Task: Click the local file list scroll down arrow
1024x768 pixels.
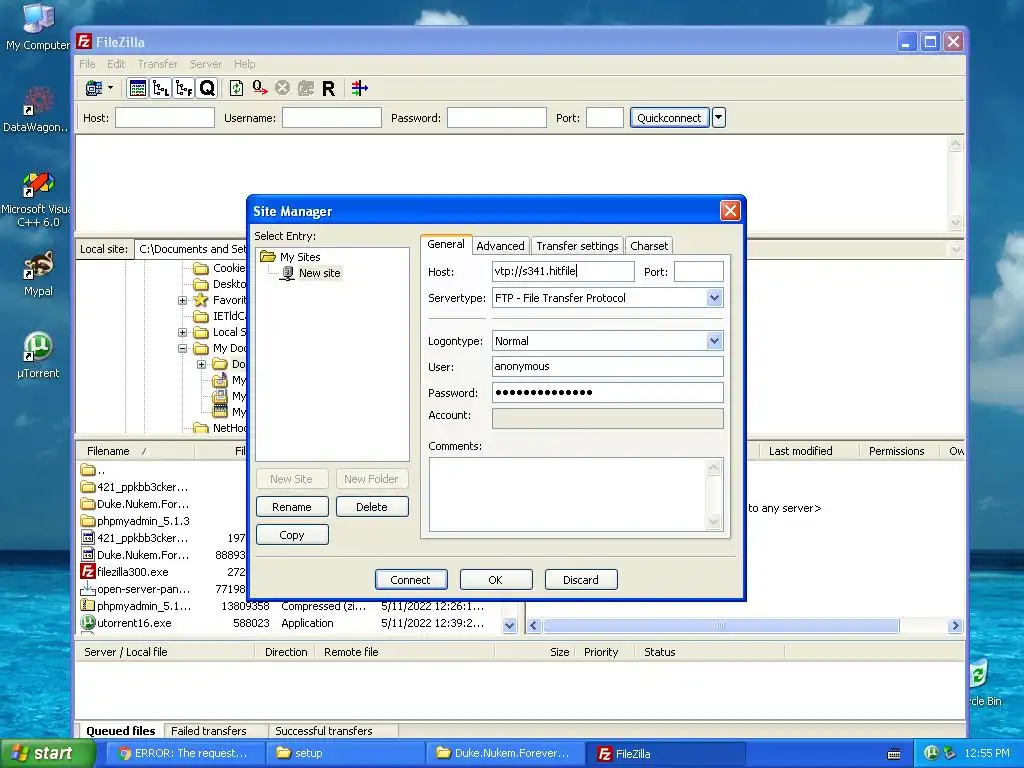Action: click(x=509, y=626)
